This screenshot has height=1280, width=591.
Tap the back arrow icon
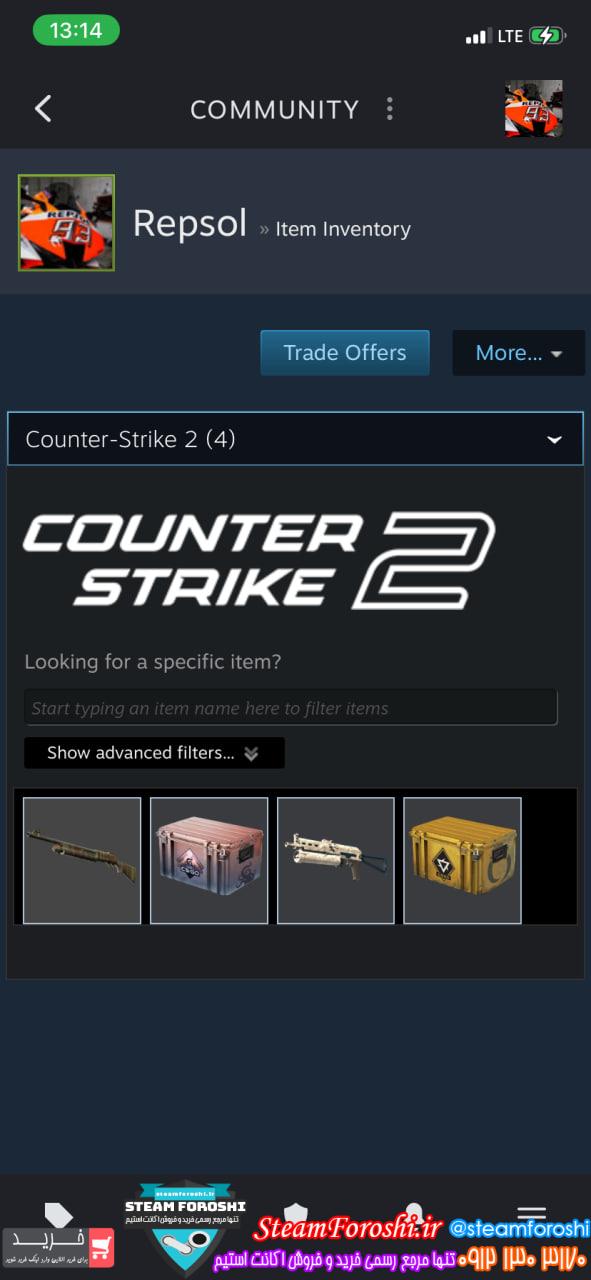[43, 109]
